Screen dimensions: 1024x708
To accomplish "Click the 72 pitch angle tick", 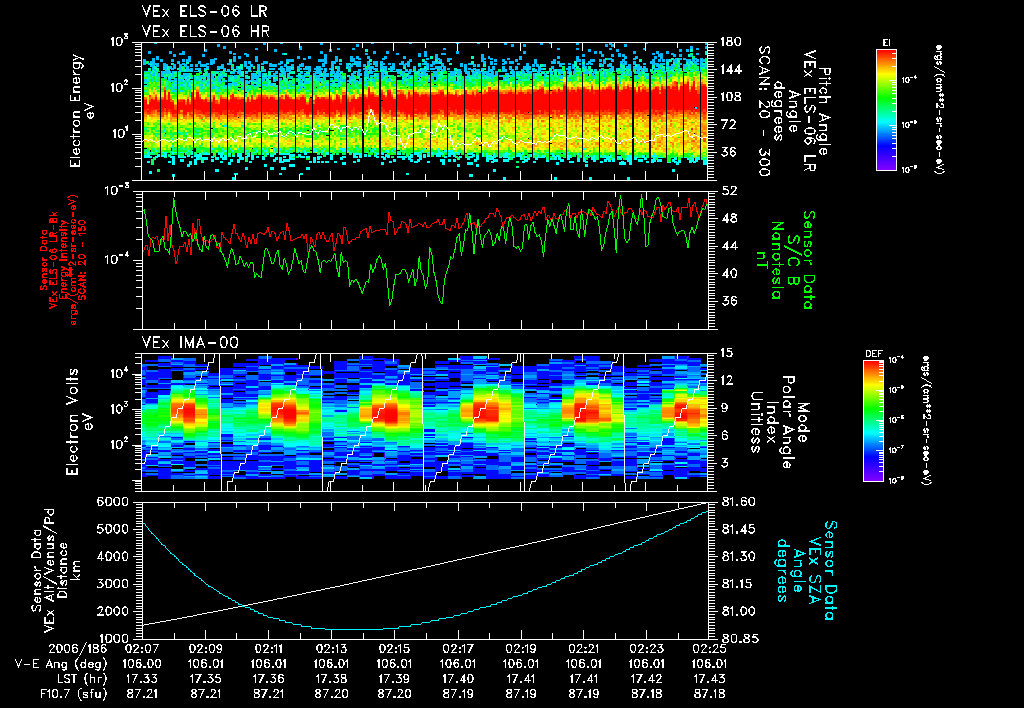I will click(x=727, y=124).
